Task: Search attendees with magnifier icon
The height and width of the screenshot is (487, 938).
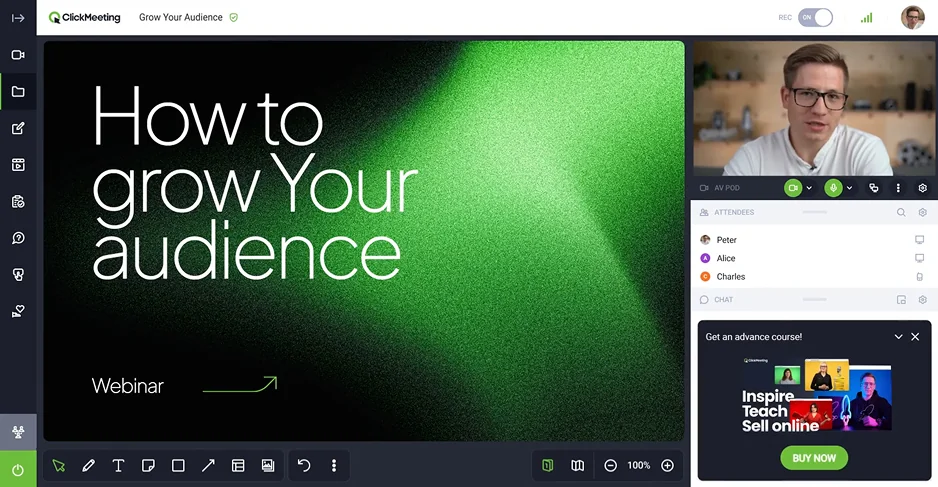Action: [901, 212]
